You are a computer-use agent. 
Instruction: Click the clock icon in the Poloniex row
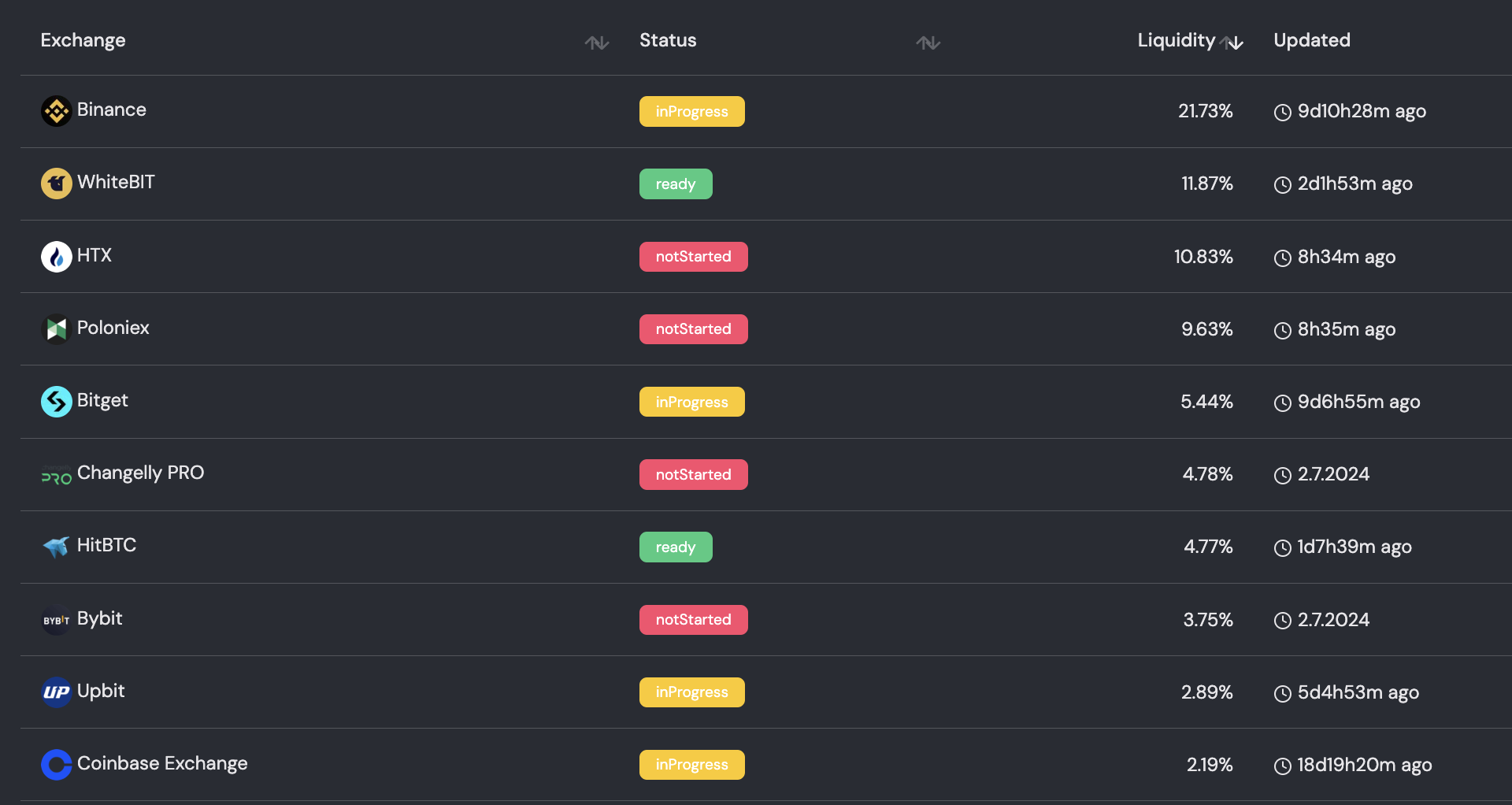[x=1283, y=331]
